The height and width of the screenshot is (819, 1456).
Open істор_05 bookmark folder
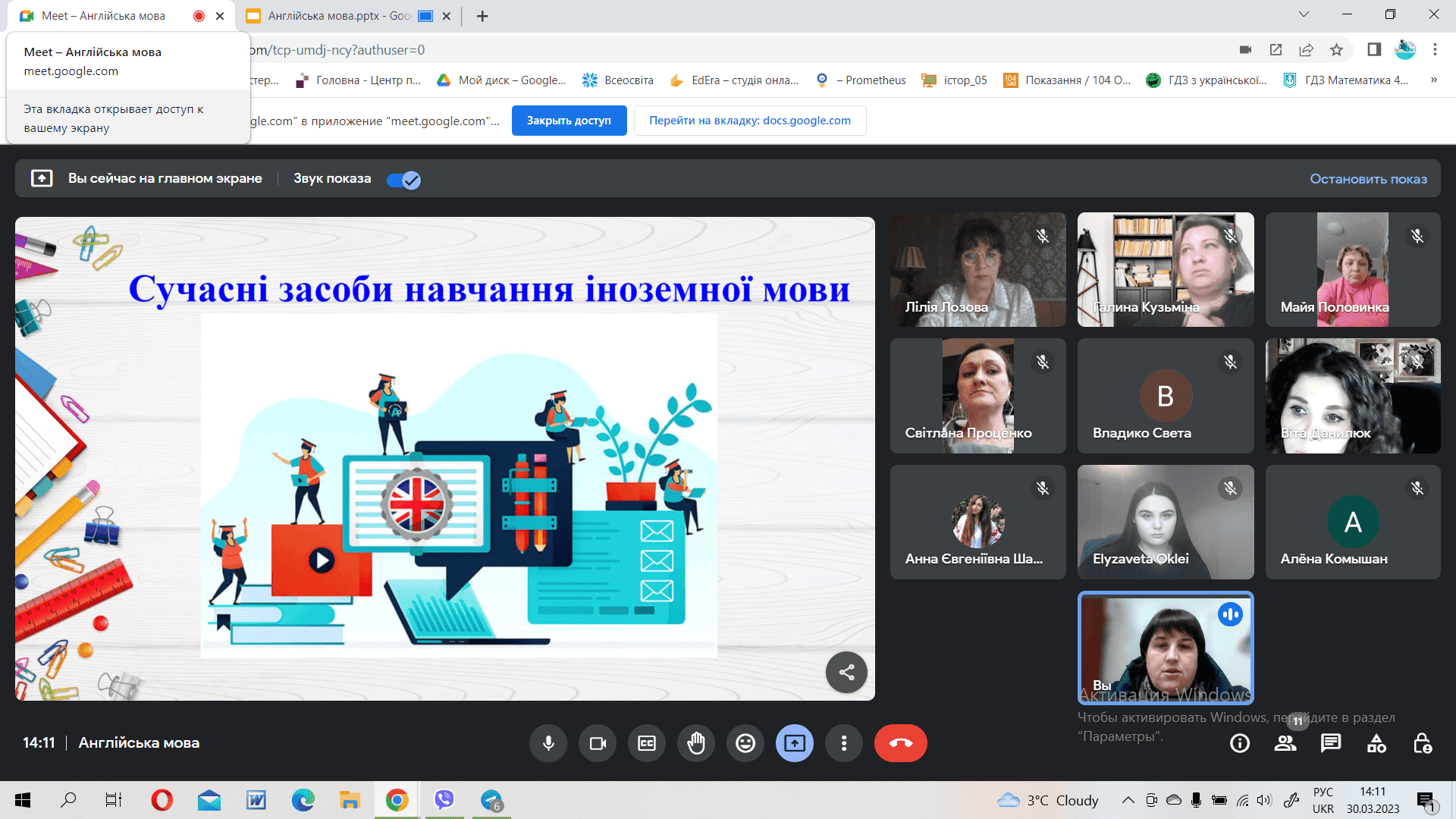(954, 80)
